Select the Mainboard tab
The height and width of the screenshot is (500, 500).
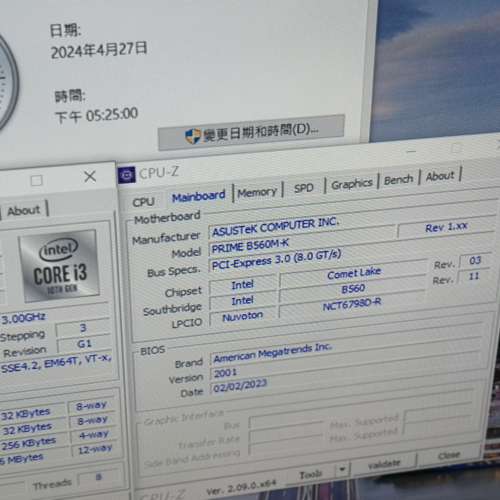tap(198, 196)
